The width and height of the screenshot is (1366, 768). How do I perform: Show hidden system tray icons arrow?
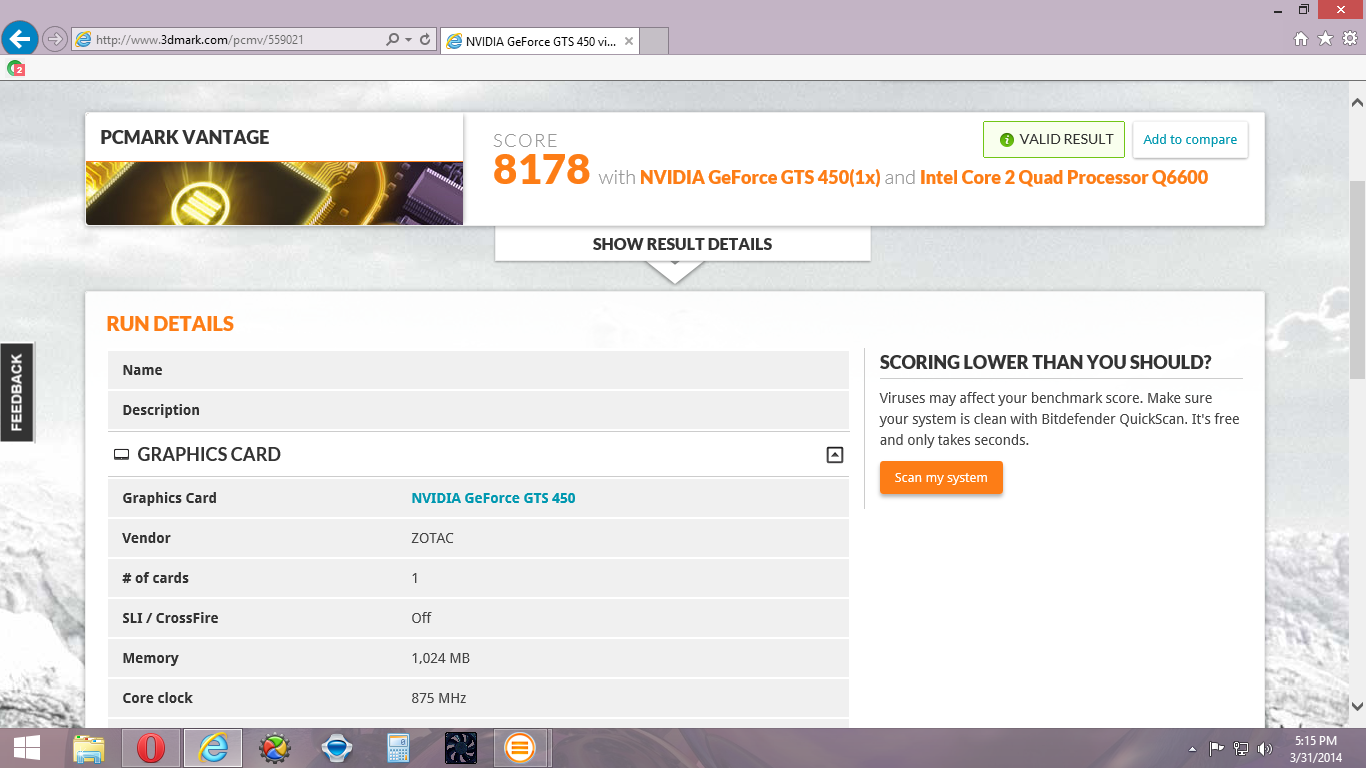pos(1192,749)
